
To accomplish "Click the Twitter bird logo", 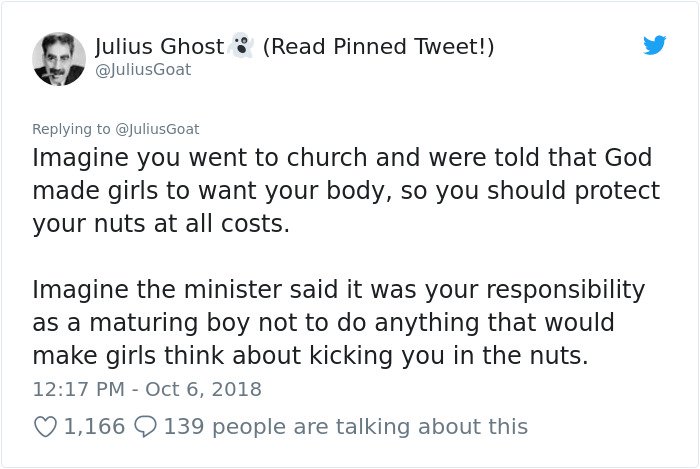I will coord(655,46).
